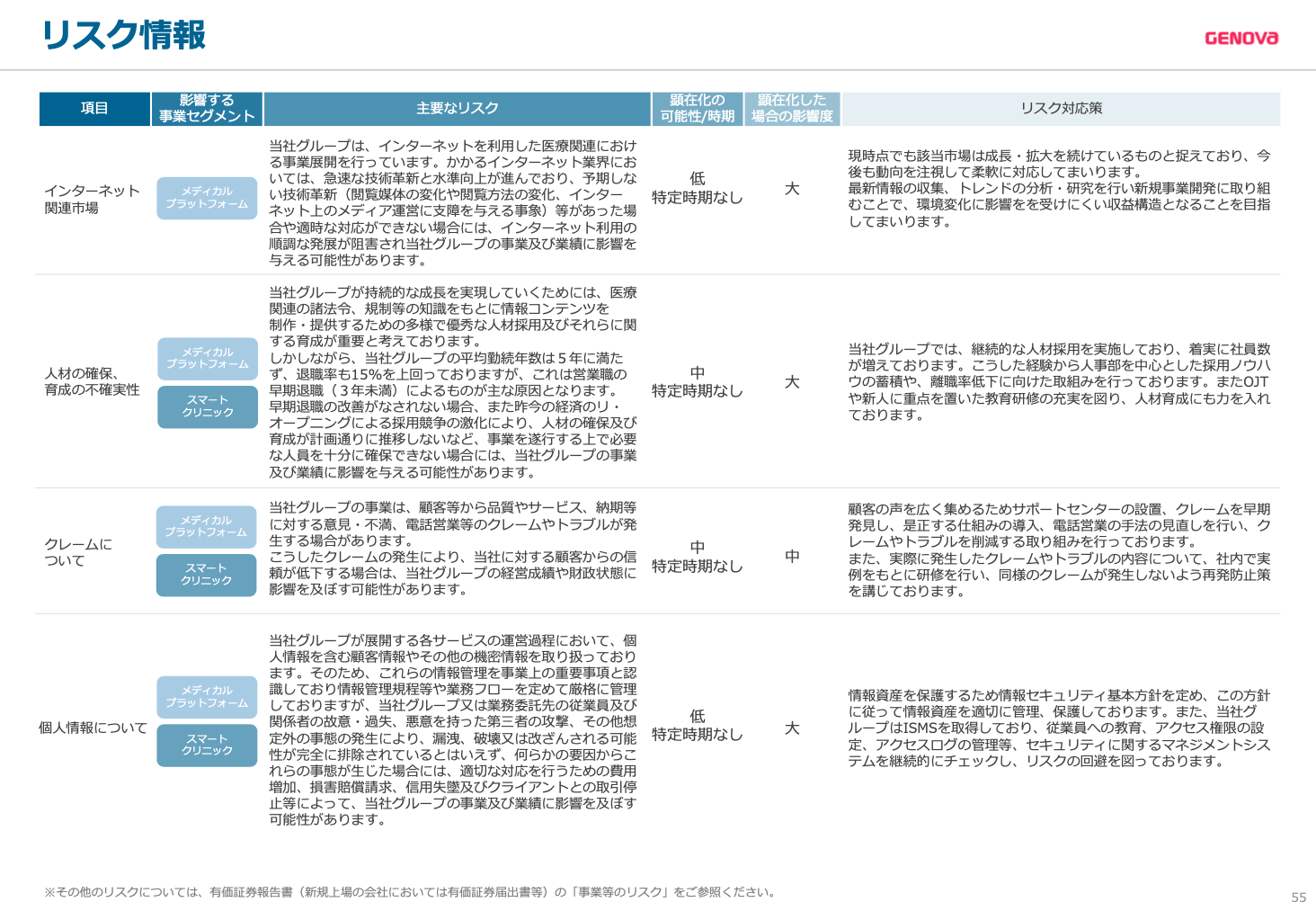The width and height of the screenshot is (1316, 911).
Task: Click possibility value 中 in 人材の確保 row
Action: 698,372
